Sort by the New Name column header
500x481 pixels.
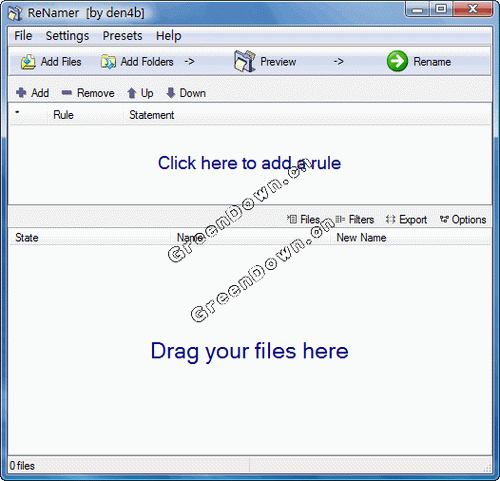coord(410,238)
